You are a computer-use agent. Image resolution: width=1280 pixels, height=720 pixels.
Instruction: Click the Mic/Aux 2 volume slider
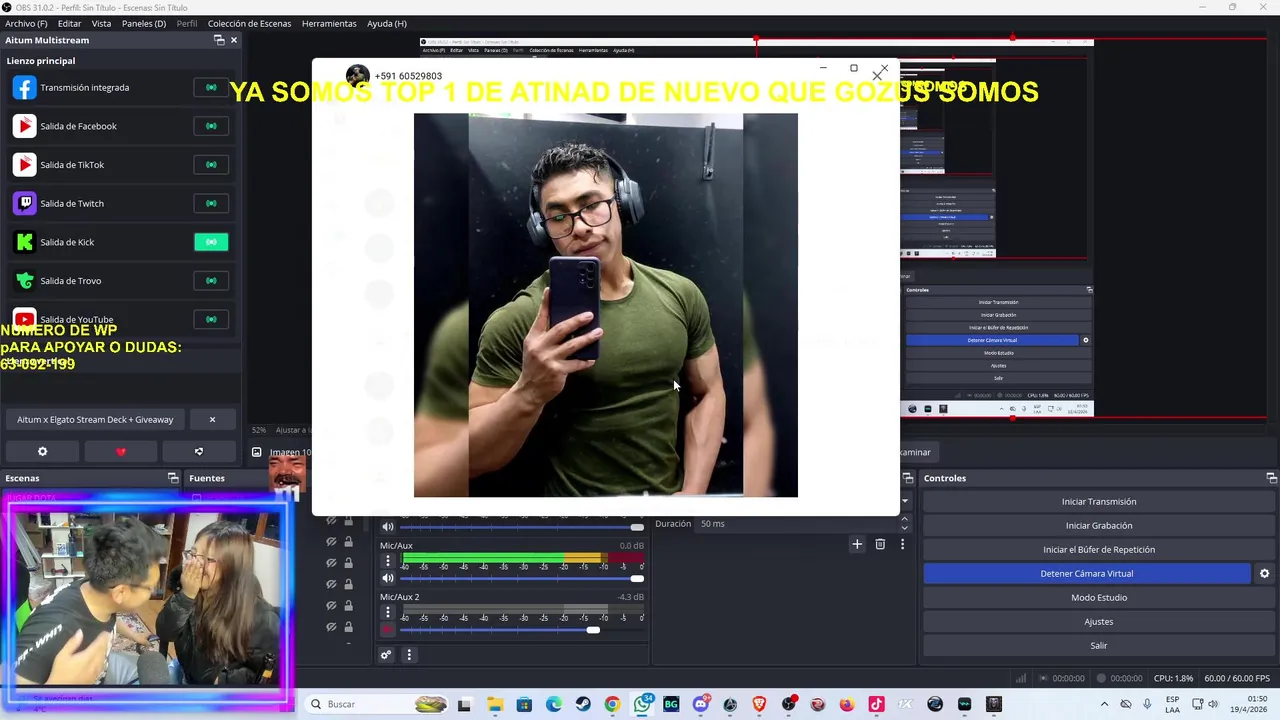click(522, 630)
